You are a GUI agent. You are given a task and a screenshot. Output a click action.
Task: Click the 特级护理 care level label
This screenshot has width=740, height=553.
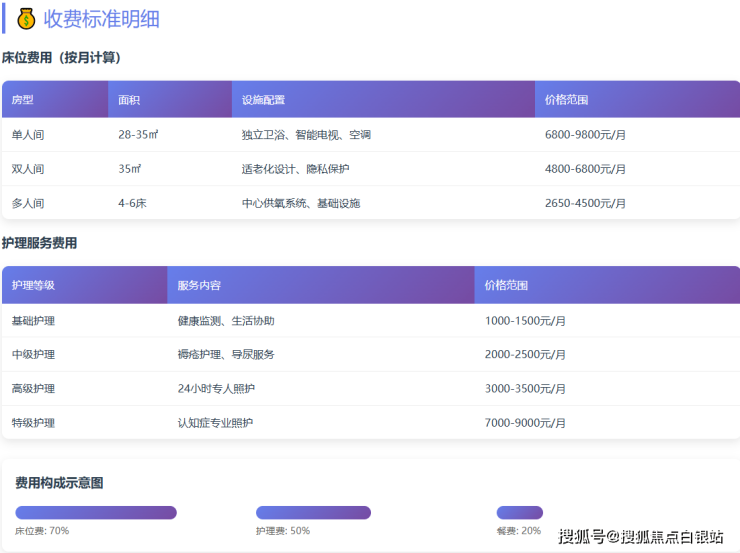33,423
